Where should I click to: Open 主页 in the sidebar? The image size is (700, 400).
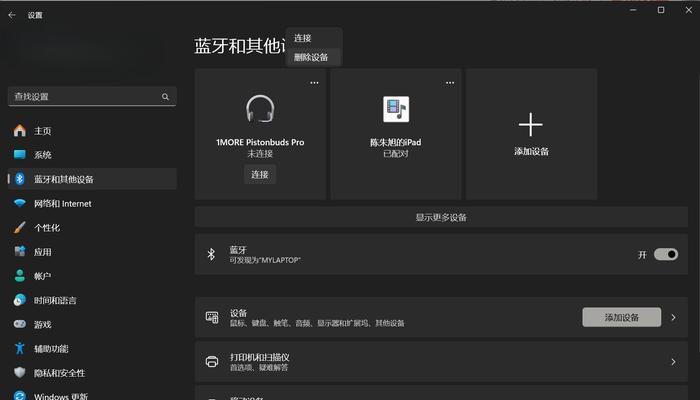(92, 131)
